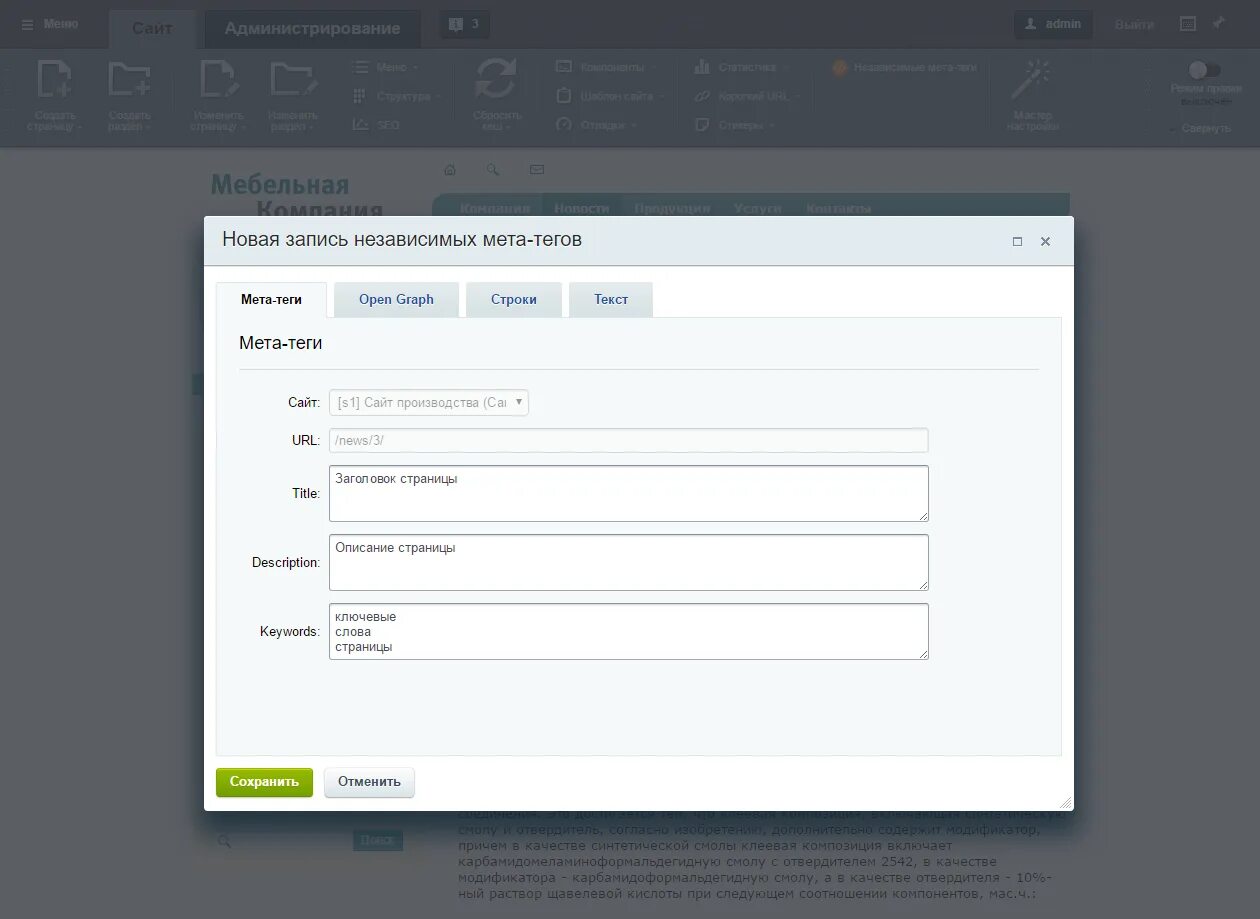This screenshot has width=1260, height=919.
Task: Open Новости in the site navigation
Action: [x=582, y=208]
